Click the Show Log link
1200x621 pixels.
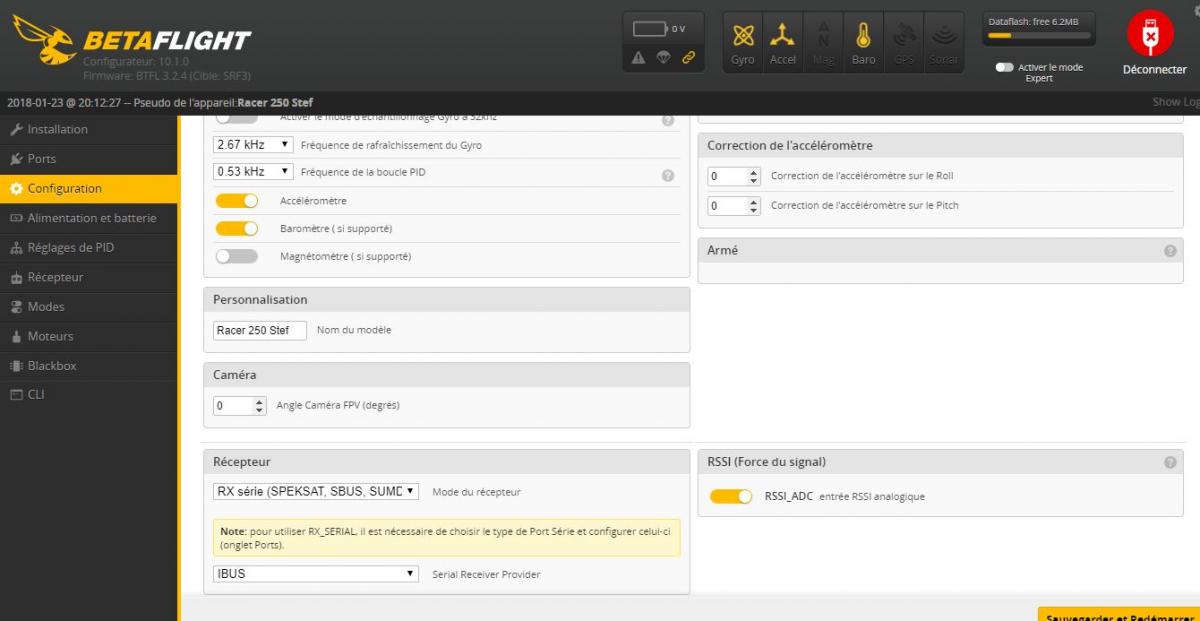click(x=1175, y=102)
